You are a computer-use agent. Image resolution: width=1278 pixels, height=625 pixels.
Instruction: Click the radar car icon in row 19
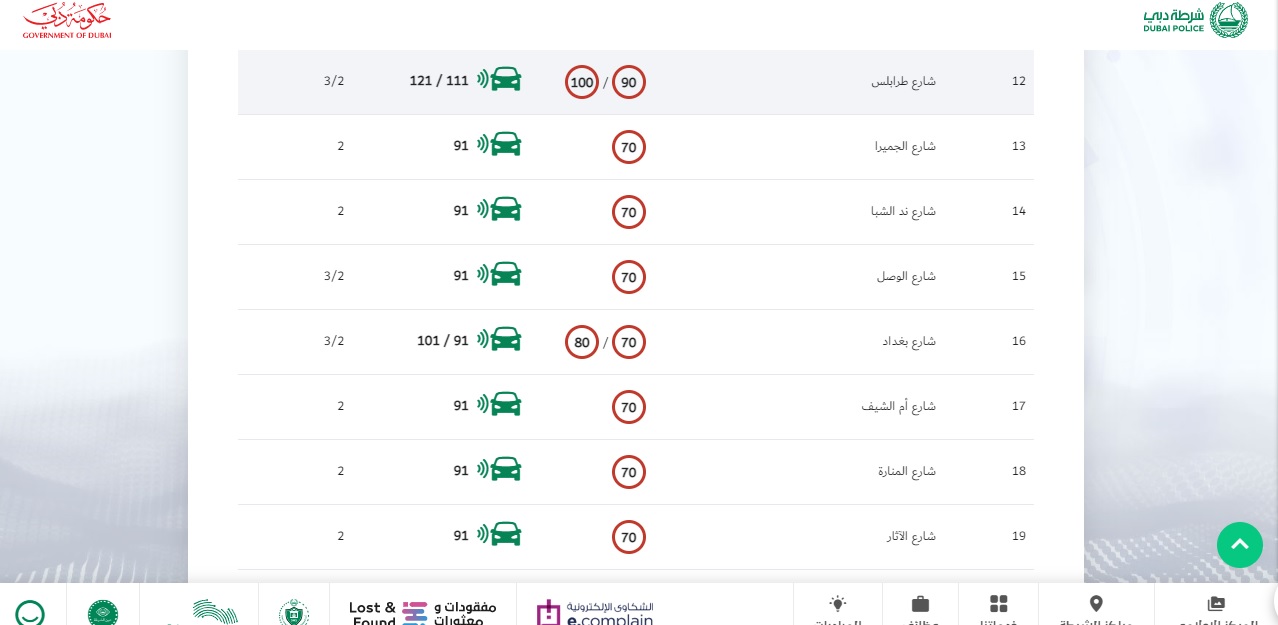499,535
